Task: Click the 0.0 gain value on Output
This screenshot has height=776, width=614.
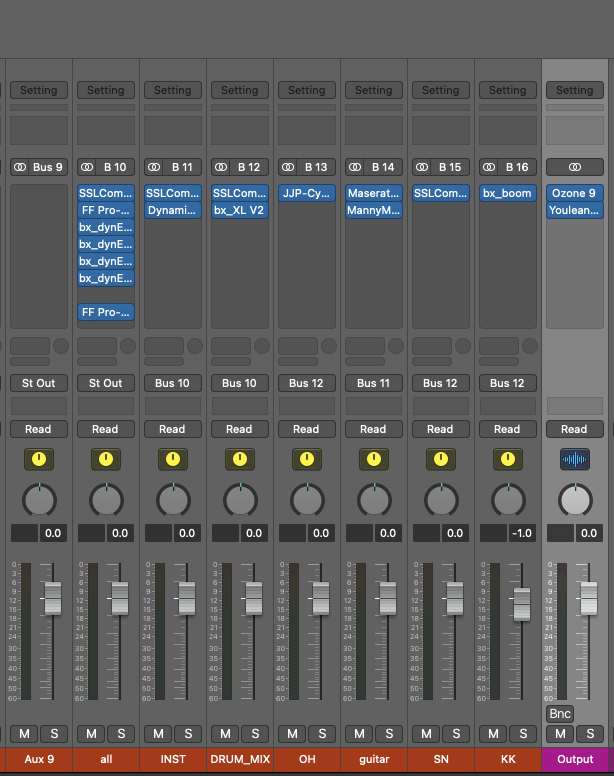Action: pos(589,534)
